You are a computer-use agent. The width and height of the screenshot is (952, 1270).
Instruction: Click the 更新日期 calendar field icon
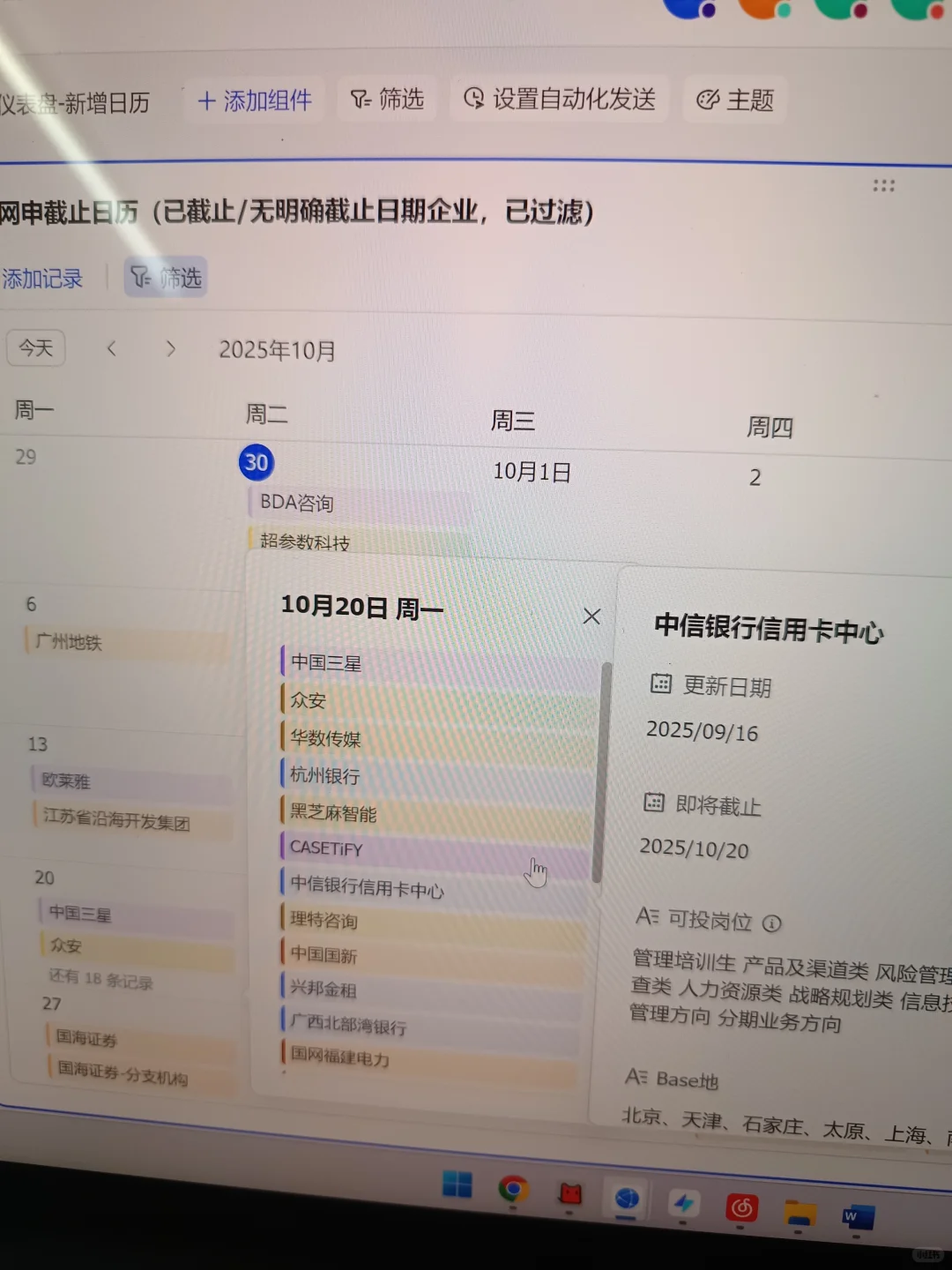tap(661, 684)
